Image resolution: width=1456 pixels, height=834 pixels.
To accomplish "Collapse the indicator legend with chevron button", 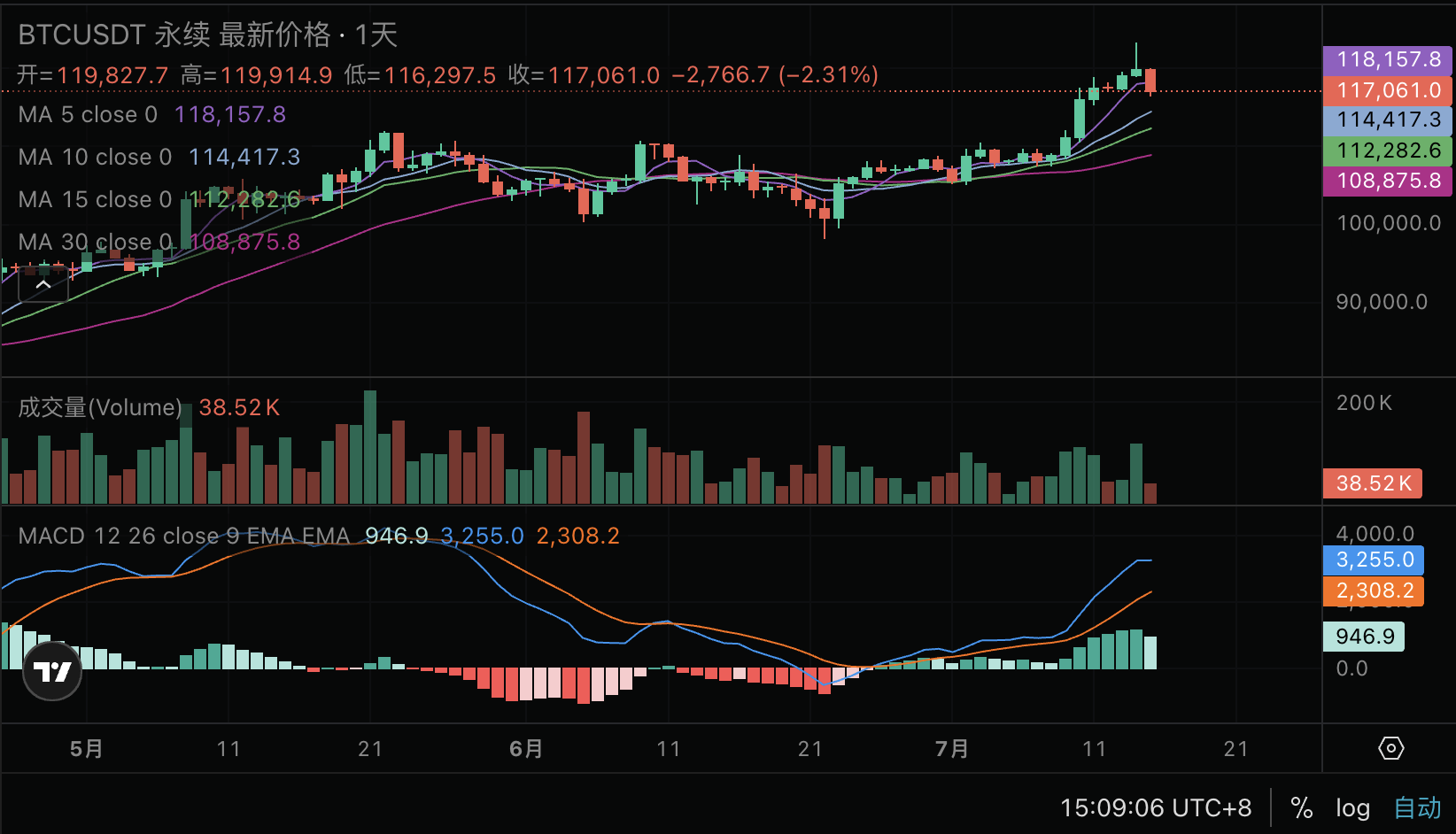I will (43, 285).
